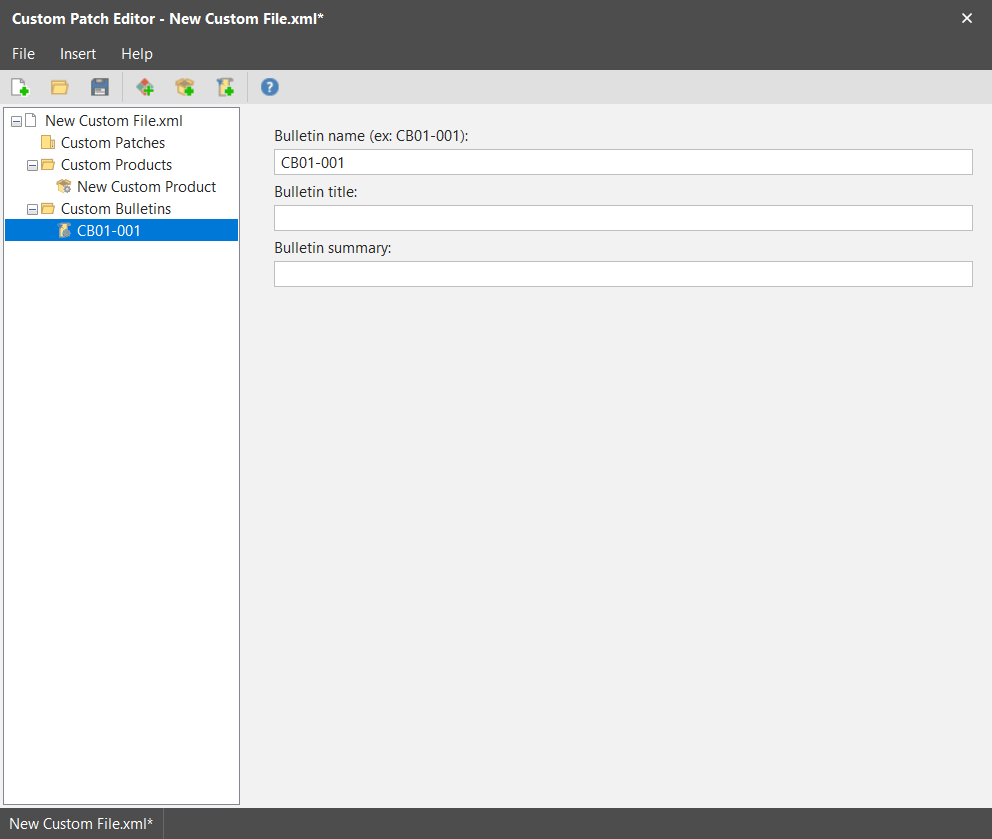Open the Insert menu
The image size is (992, 839).
pyautogui.click(x=78, y=54)
